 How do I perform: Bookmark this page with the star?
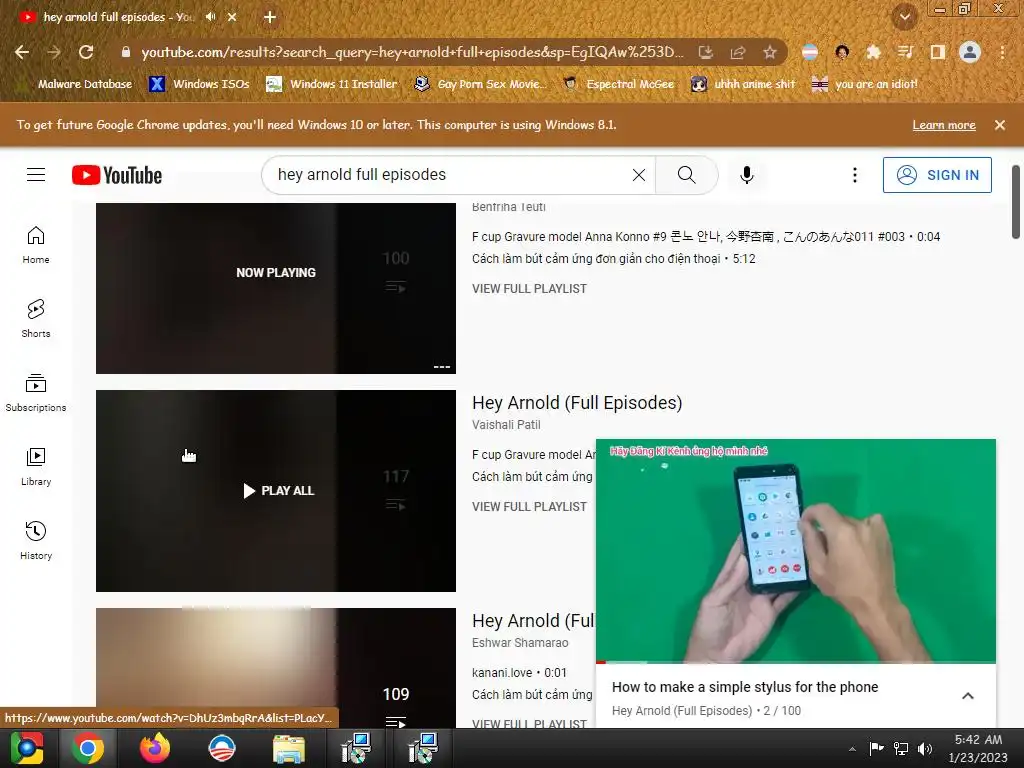(770, 52)
